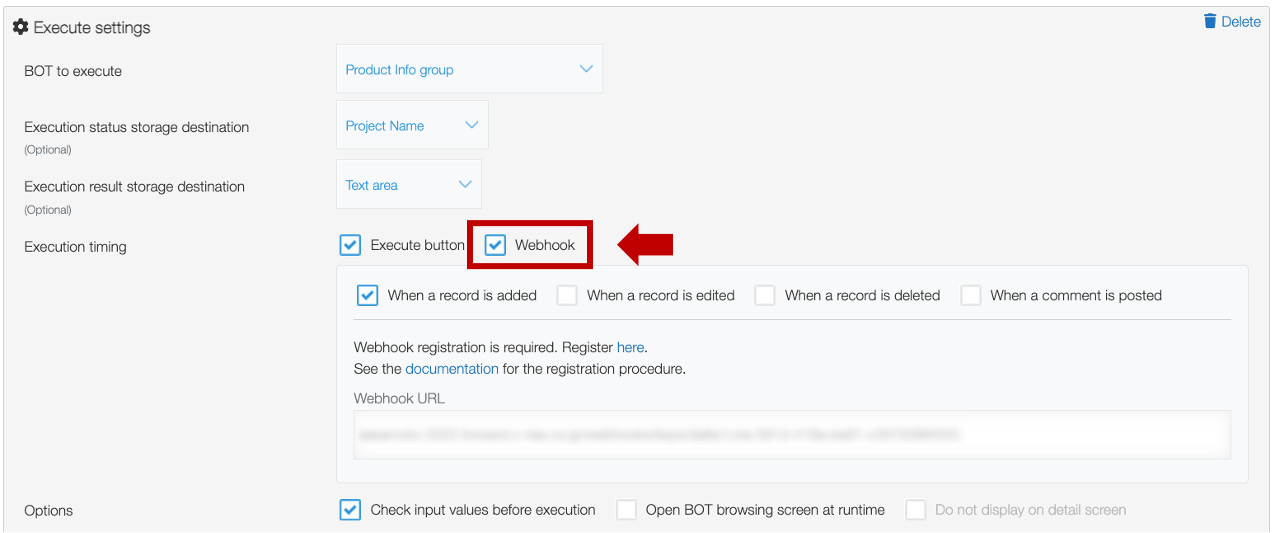Uncheck the Webhook checkbox

pyautogui.click(x=495, y=245)
